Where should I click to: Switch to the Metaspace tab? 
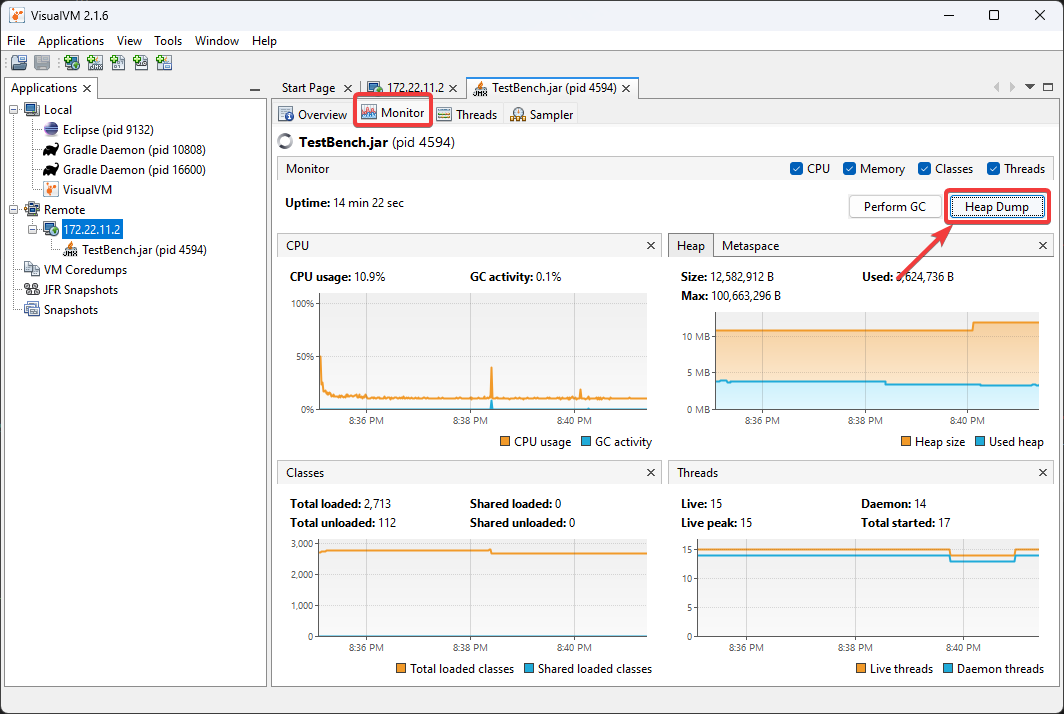[750, 246]
